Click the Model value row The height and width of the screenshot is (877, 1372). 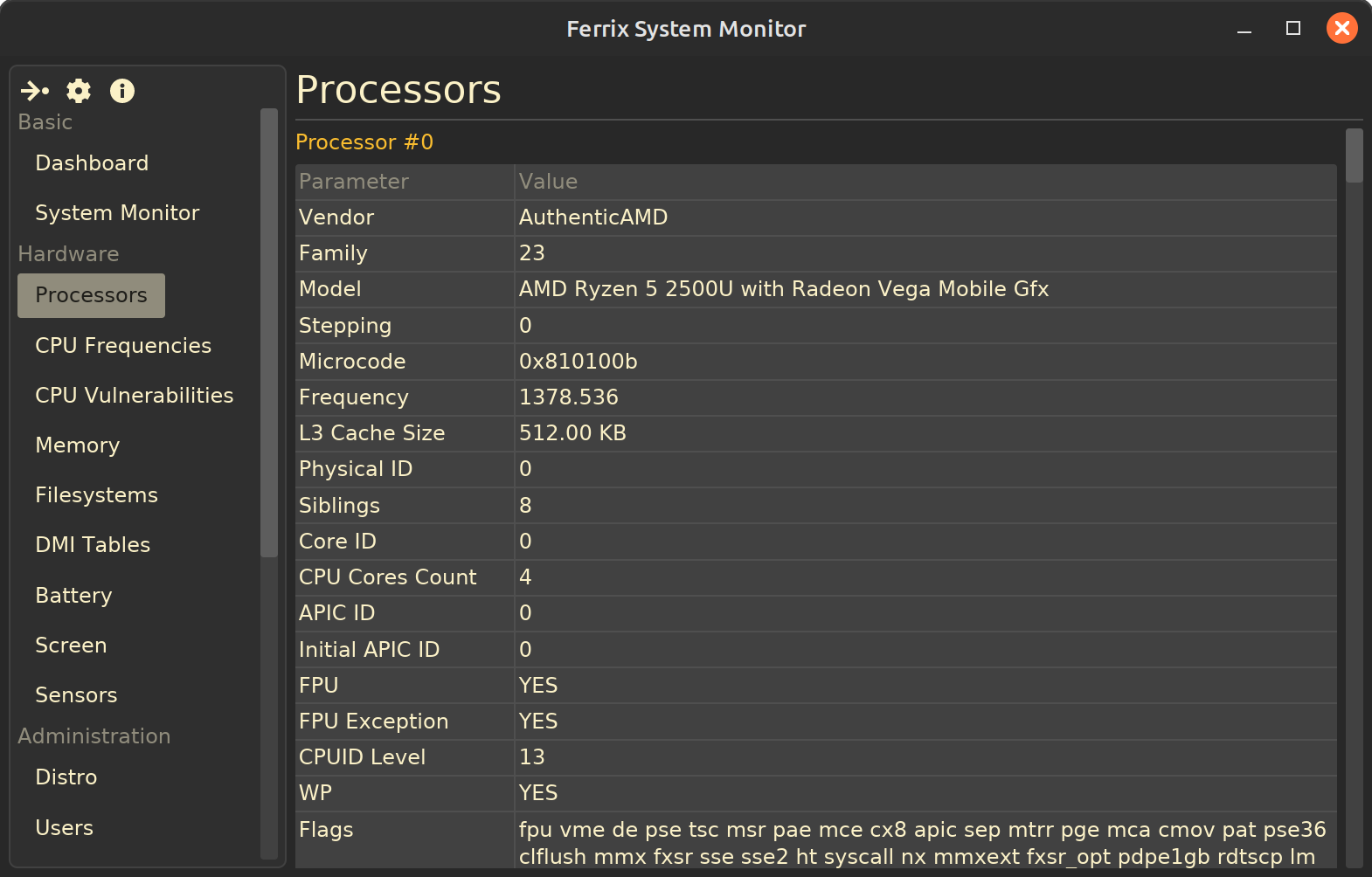[x=783, y=289]
